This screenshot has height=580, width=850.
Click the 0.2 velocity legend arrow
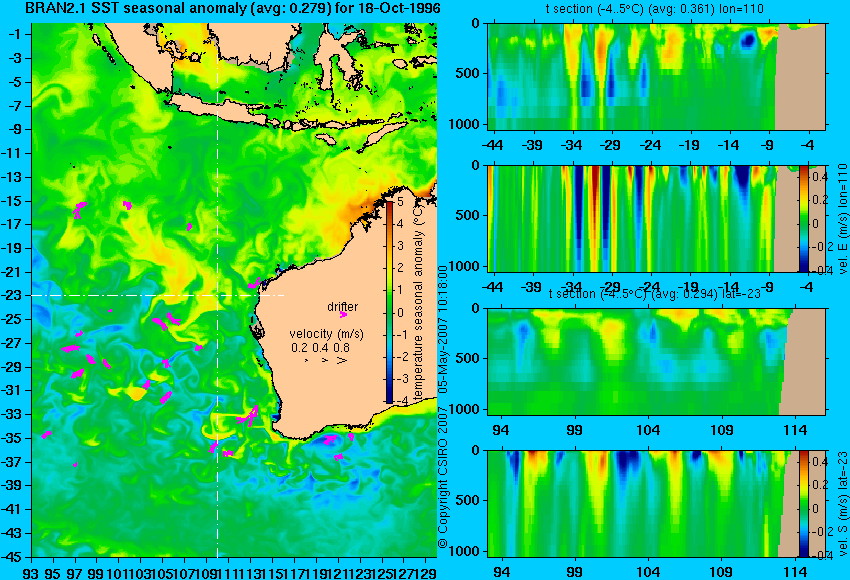(x=306, y=360)
